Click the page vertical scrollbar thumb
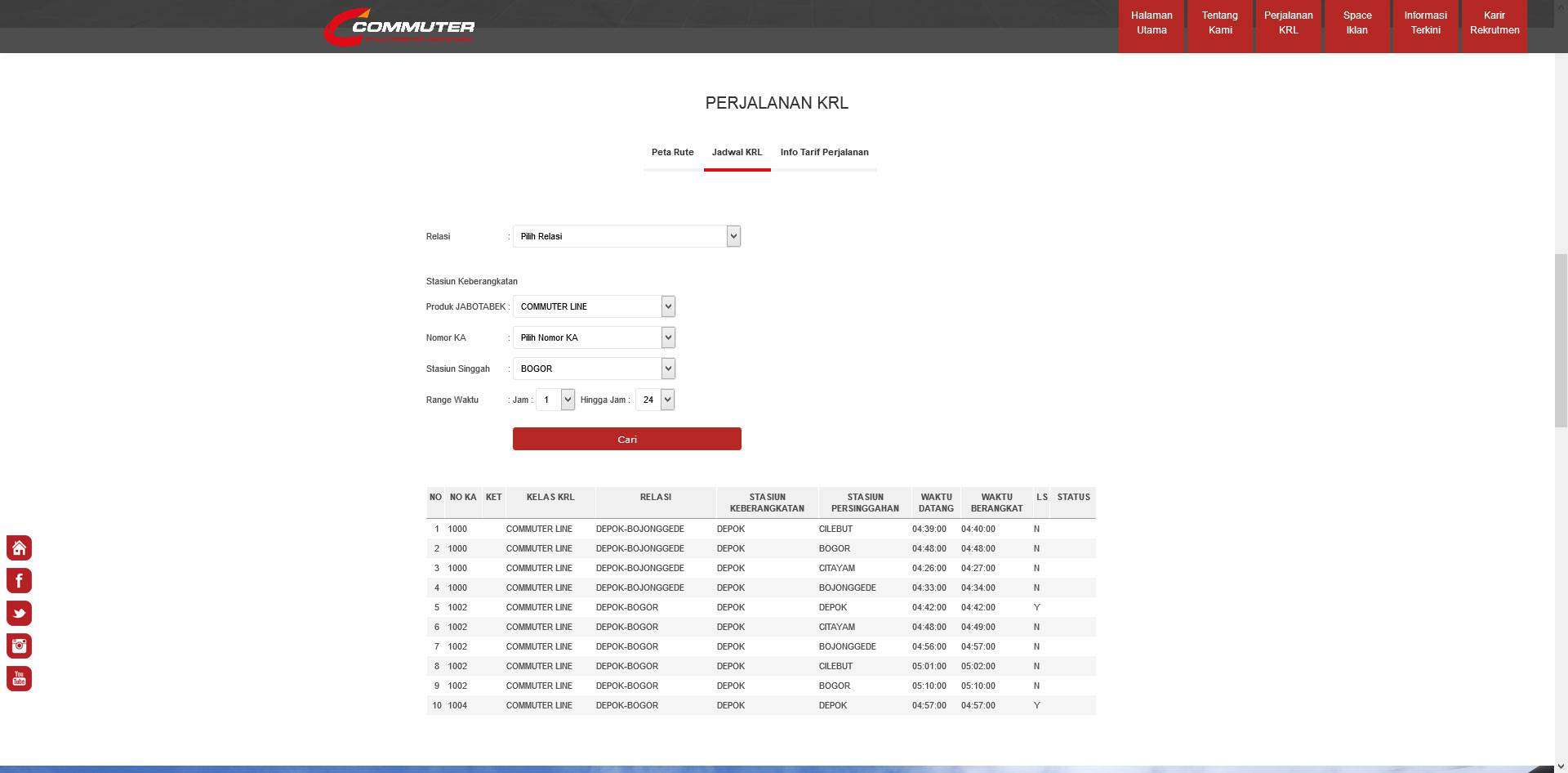Viewport: 1568px width, 773px height. (x=1561, y=340)
